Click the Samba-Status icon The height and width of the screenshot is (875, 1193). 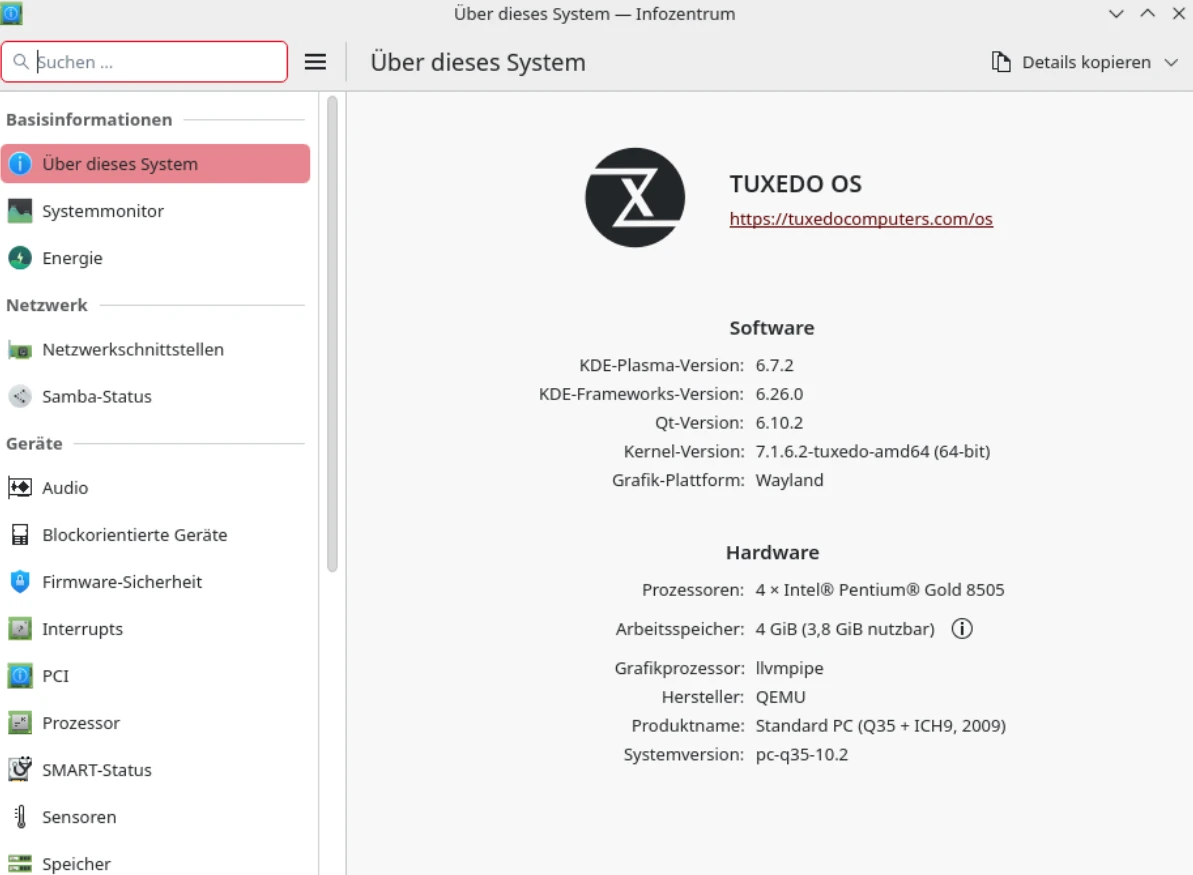tap(20, 396)
